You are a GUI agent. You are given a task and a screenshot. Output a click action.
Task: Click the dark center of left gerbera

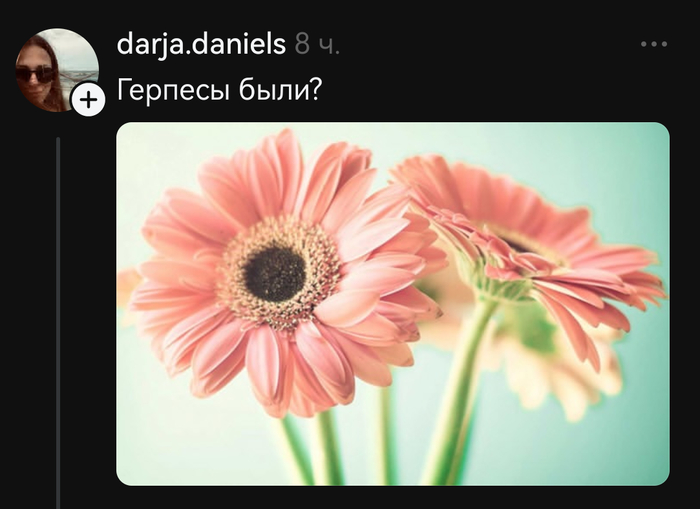coord(275,274)
